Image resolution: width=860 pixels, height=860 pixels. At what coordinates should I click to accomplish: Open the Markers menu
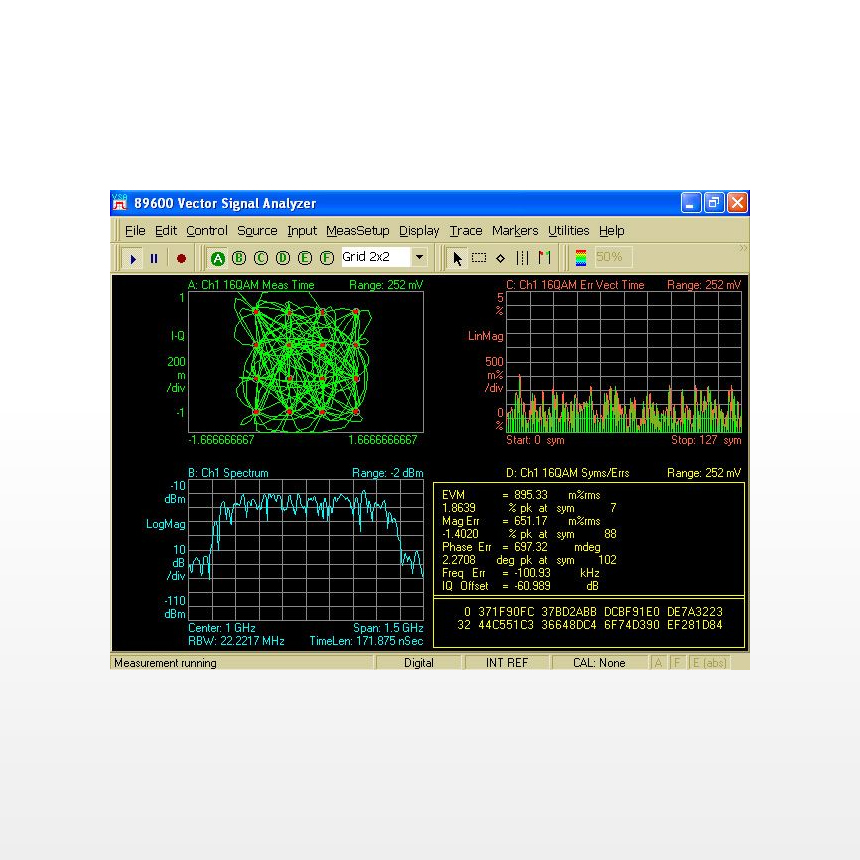(515, 231)
